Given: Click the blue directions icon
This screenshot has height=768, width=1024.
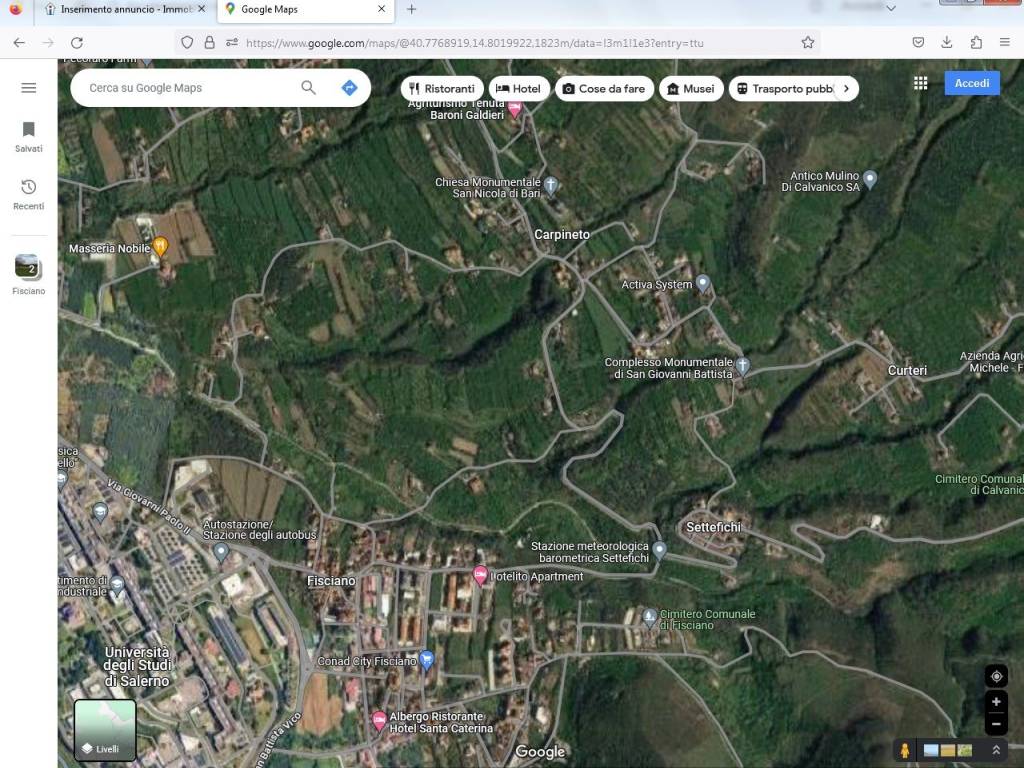Looking at the screenshot, I should pos(349,88).
